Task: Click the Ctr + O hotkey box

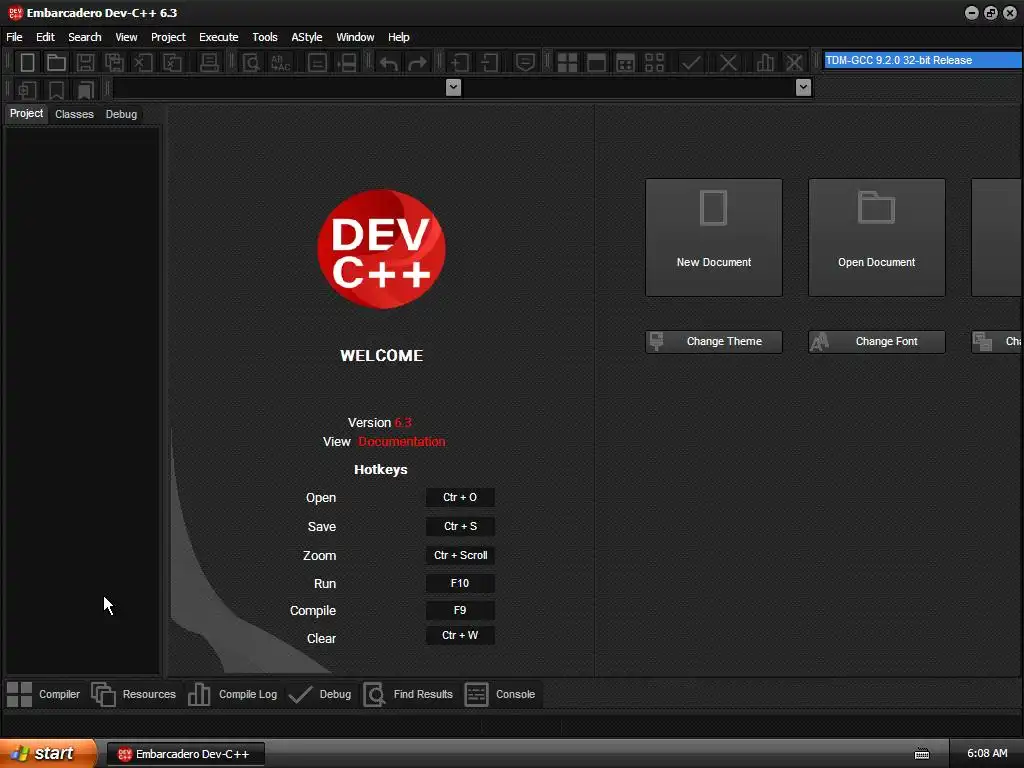Action: (x=460, y=498)
